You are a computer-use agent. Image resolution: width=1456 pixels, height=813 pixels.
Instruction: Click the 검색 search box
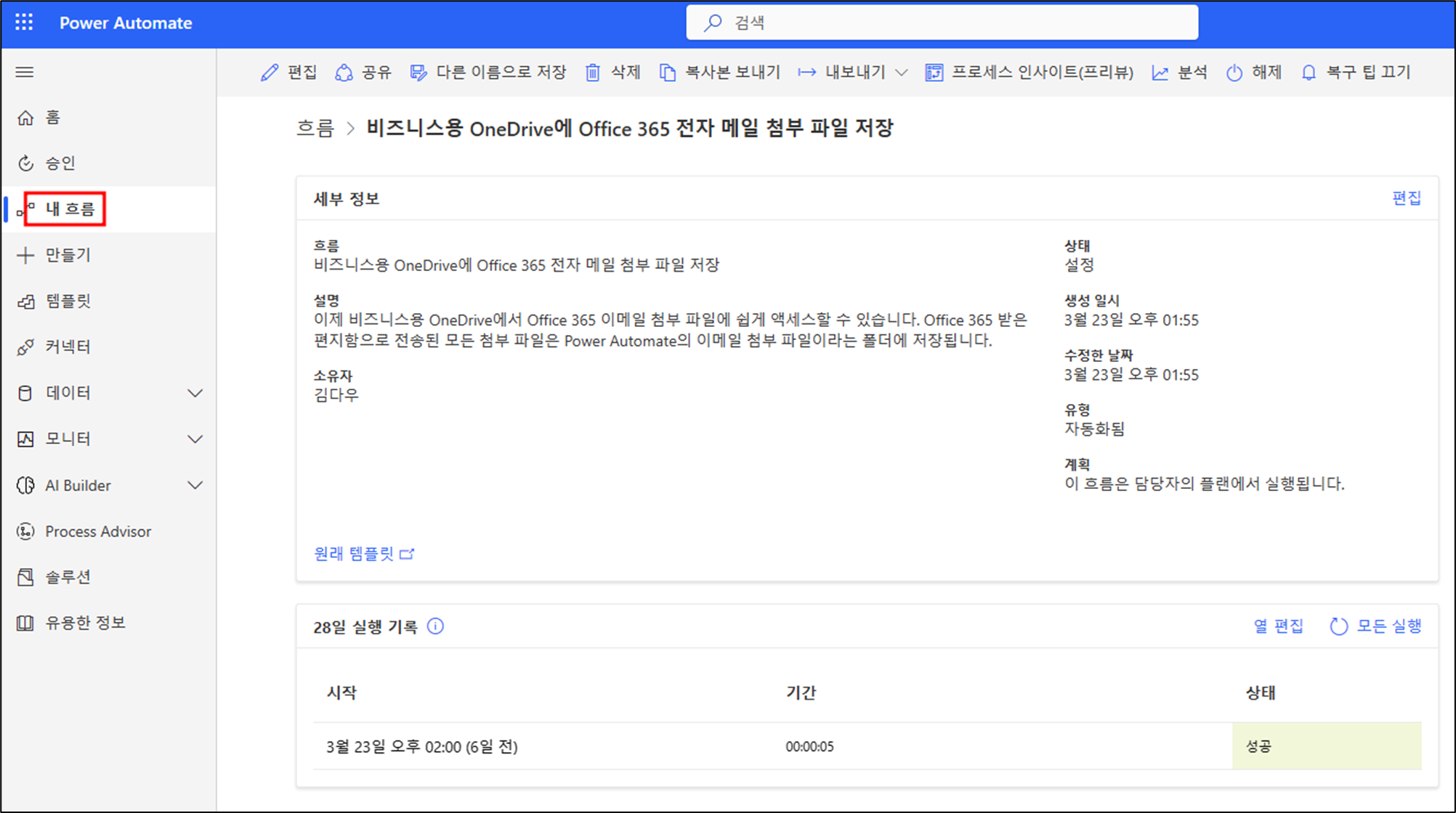click(x=942, y=23)
